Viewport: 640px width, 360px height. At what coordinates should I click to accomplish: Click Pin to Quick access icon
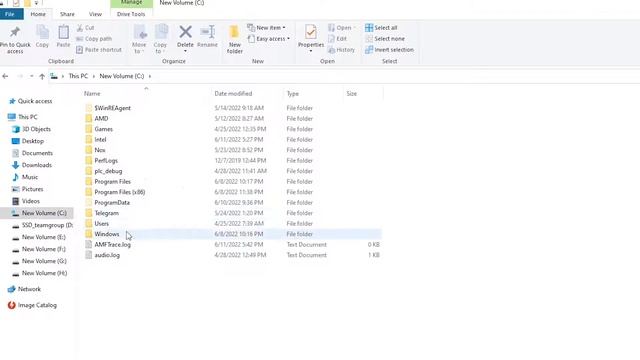click(15, 32)
